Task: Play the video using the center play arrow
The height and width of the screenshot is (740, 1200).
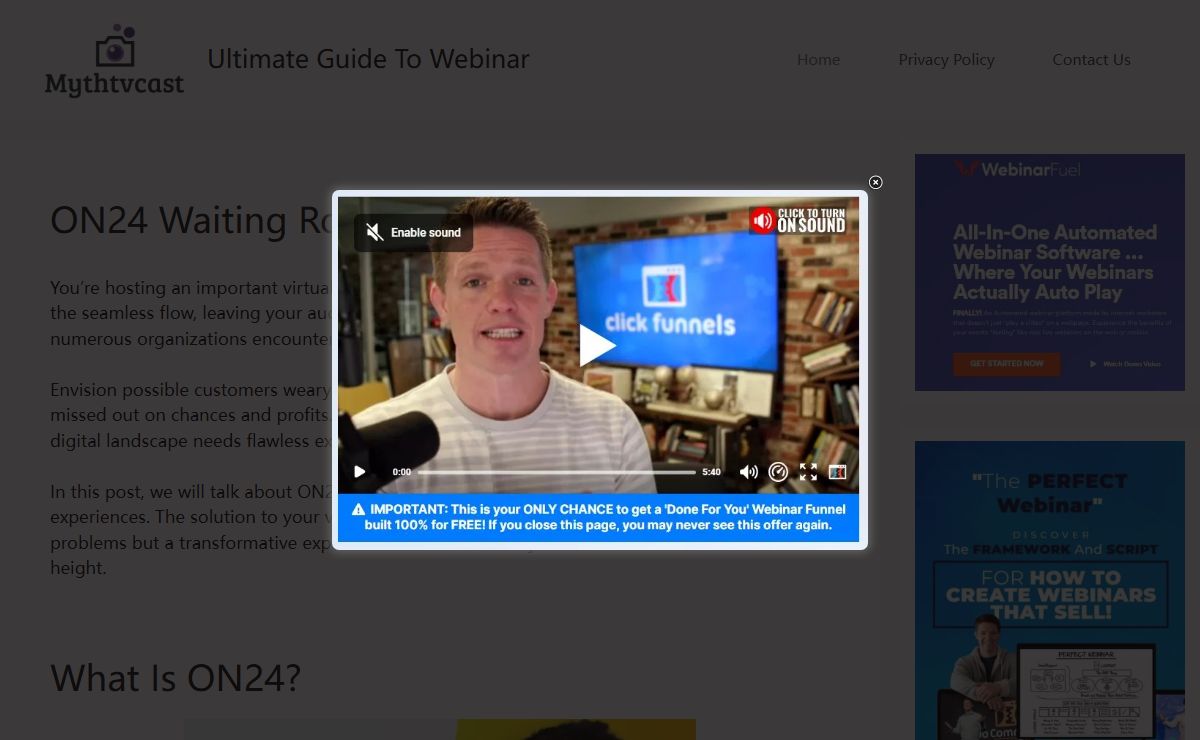Action: point(597,346)
